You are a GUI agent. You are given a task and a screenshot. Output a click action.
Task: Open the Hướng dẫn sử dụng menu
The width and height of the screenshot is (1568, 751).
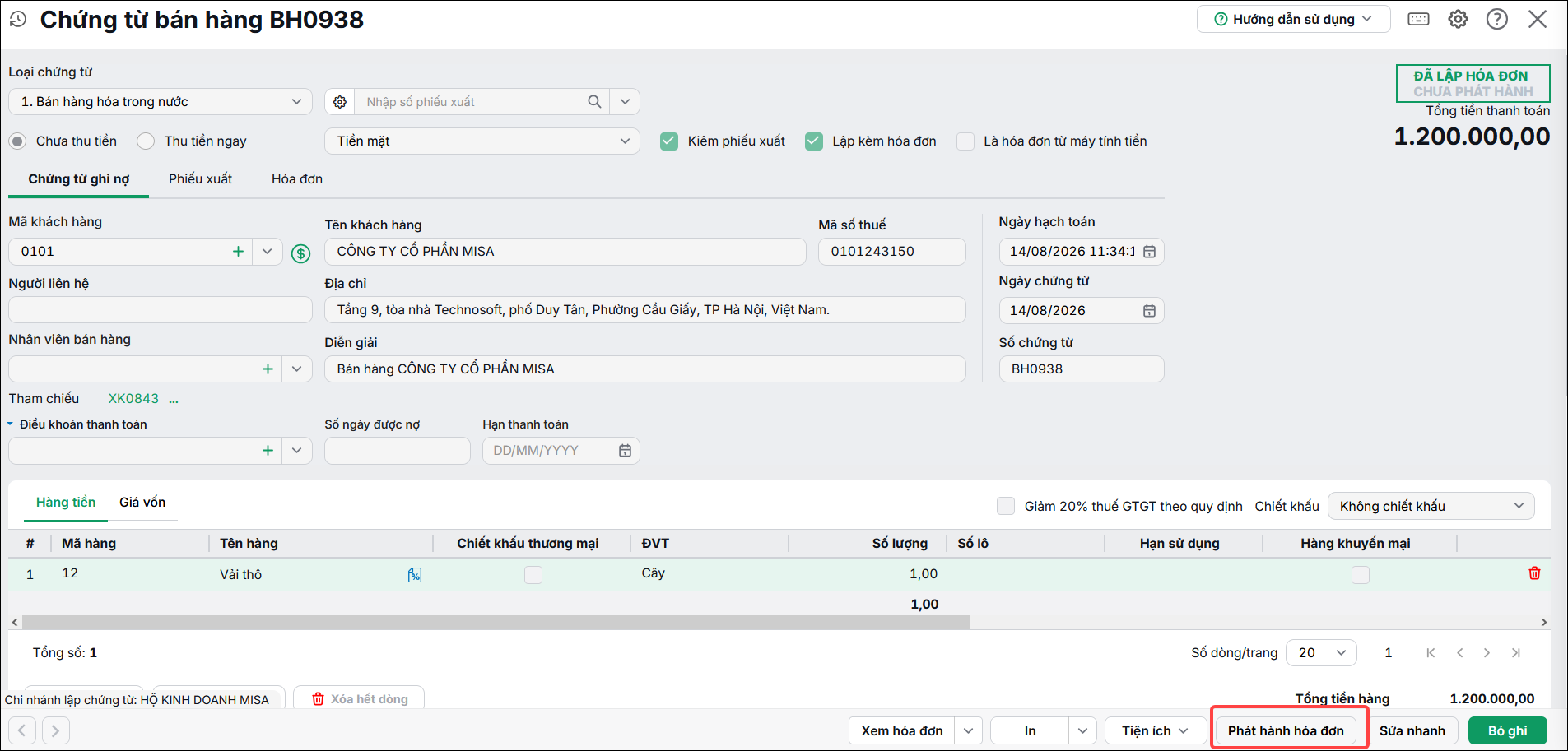(x=1293, y=19)
